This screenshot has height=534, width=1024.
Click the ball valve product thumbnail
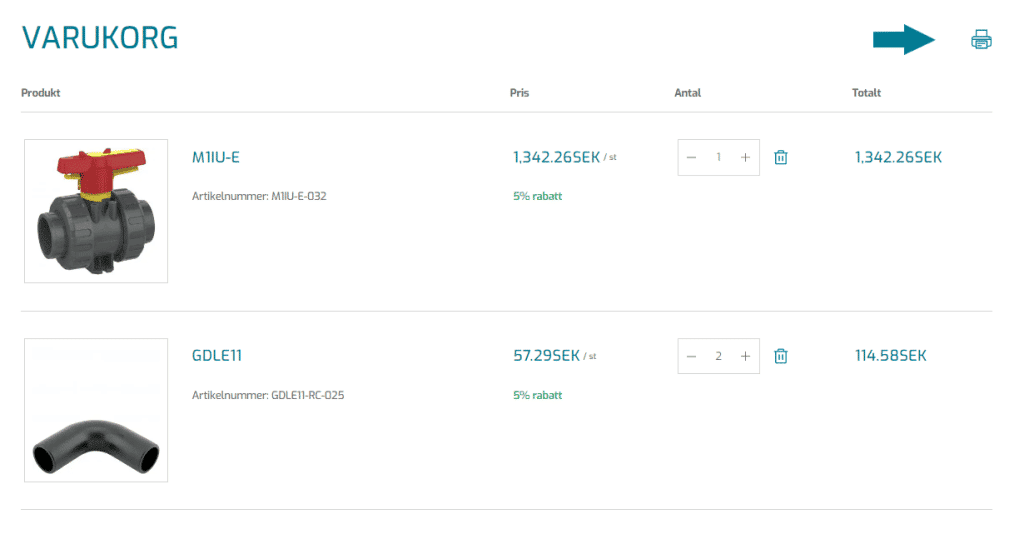(96, 211)
